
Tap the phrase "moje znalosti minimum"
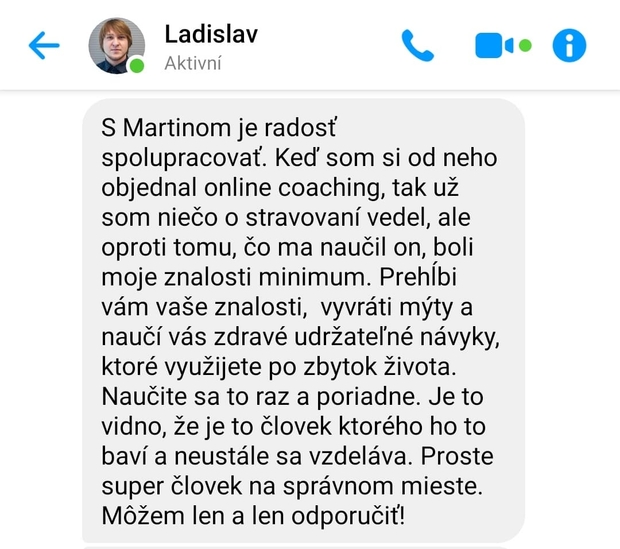(x=233, y=277)
